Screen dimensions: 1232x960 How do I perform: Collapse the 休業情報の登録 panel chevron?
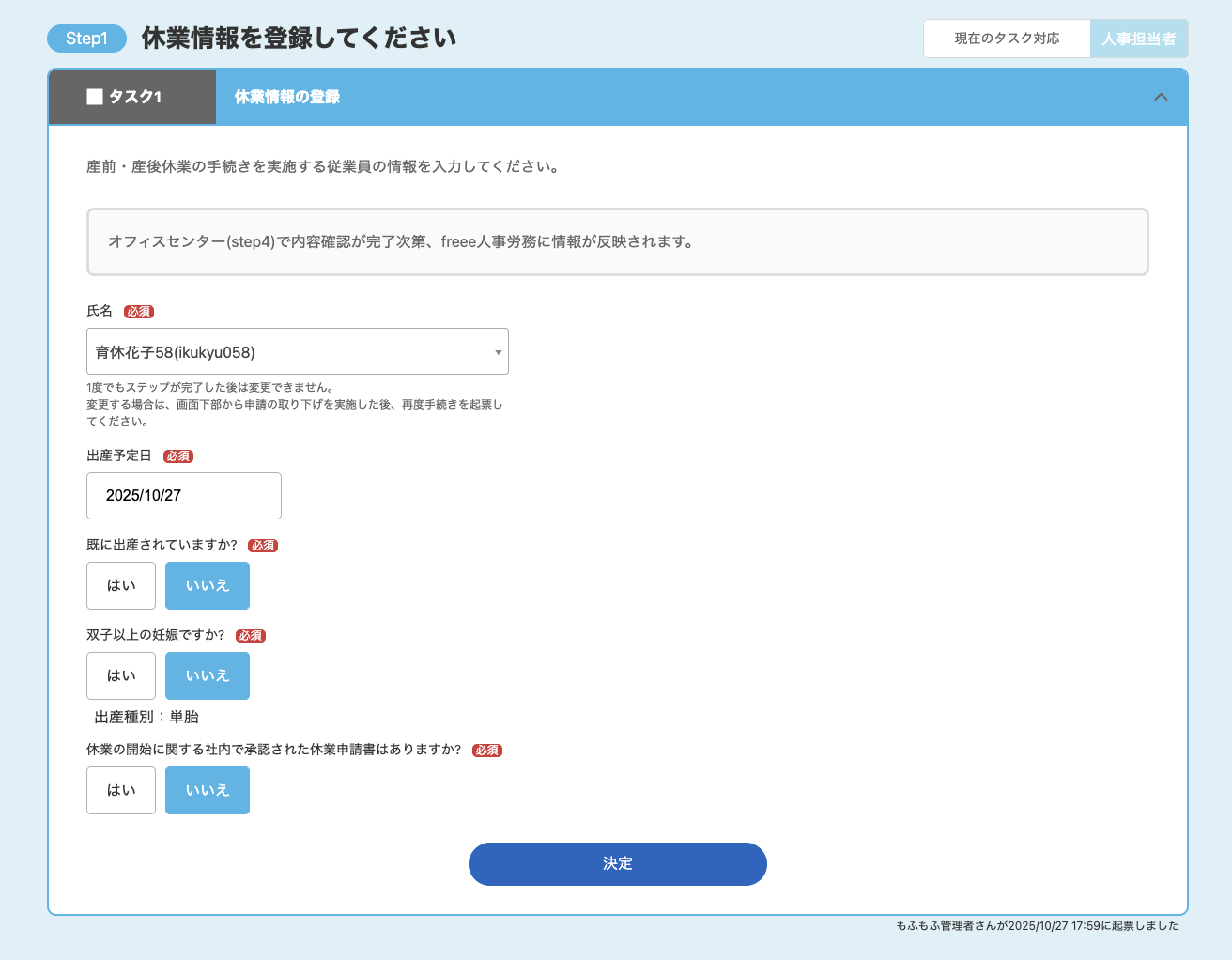pyautogui.click(x=1161, y=97)
